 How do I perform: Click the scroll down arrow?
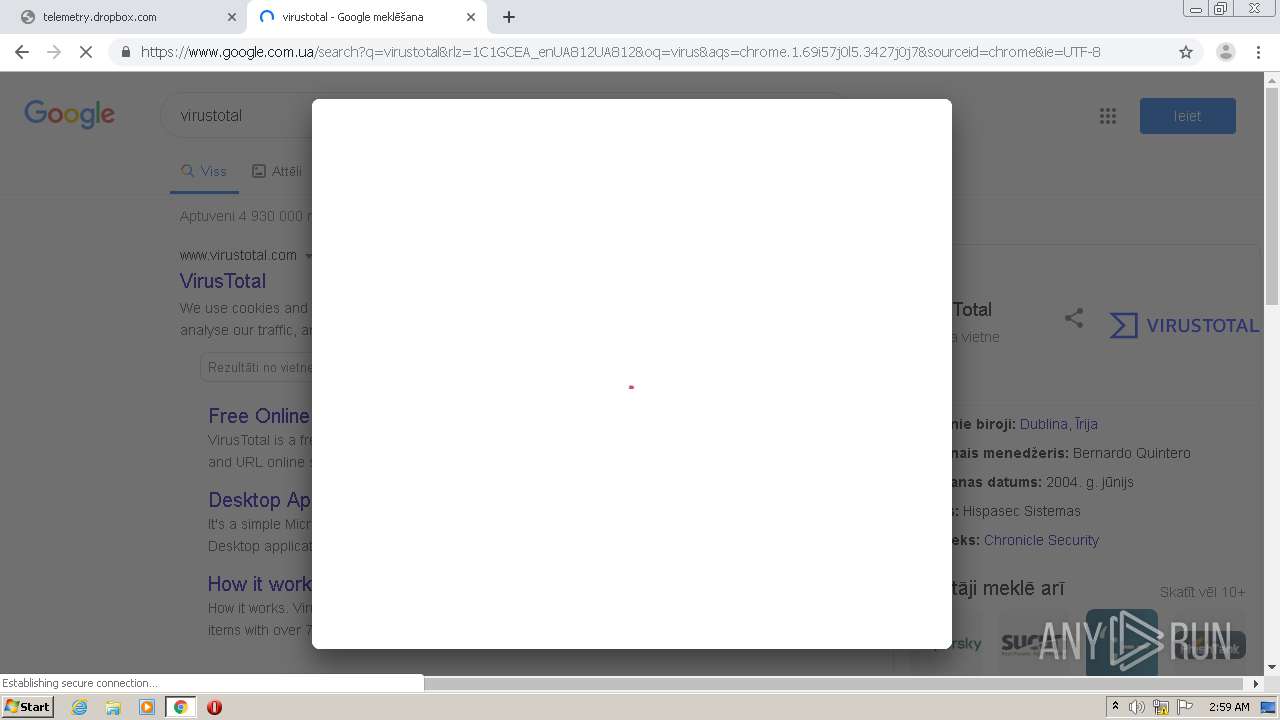point(1272,667)
